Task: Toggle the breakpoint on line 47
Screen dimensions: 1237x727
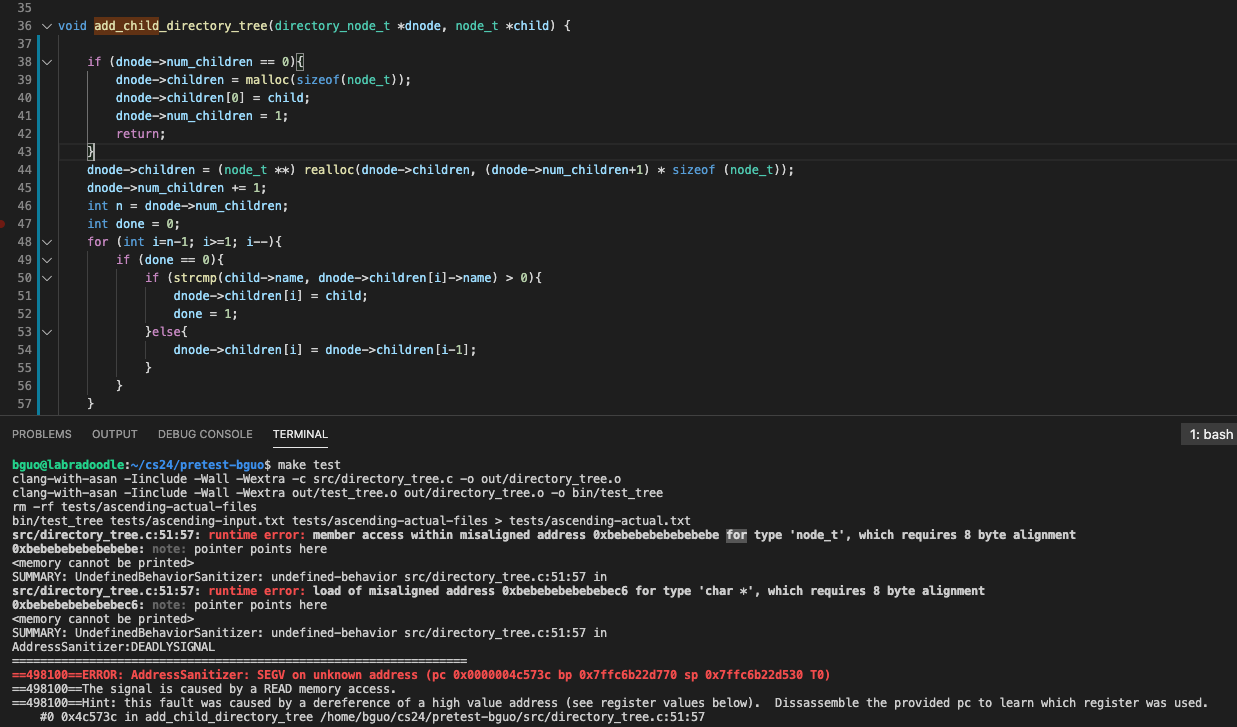Action: coord(4,224)
